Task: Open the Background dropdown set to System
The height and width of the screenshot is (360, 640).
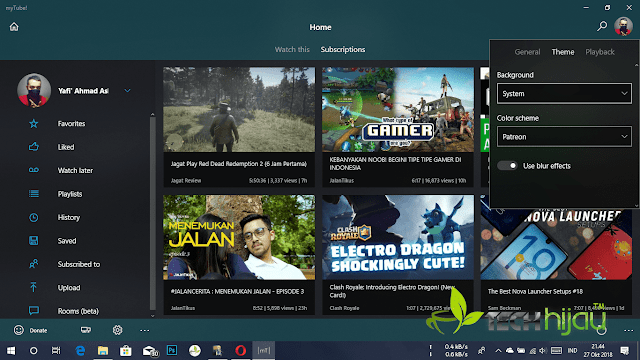Action: point(564,93)
